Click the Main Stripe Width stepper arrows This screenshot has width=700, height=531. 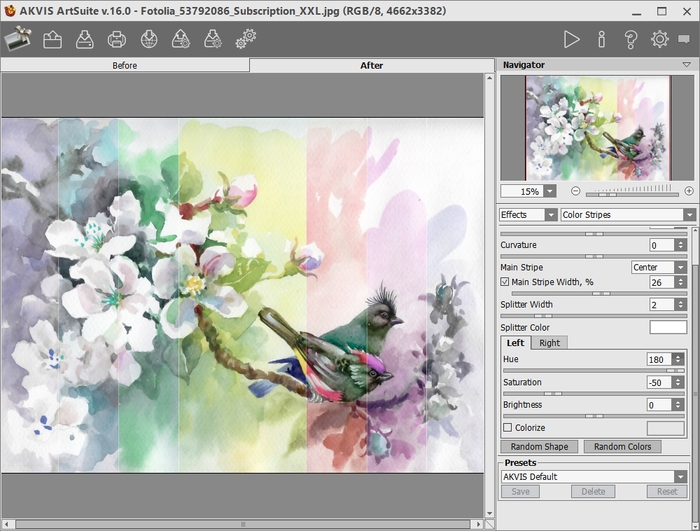pos(680,282)
